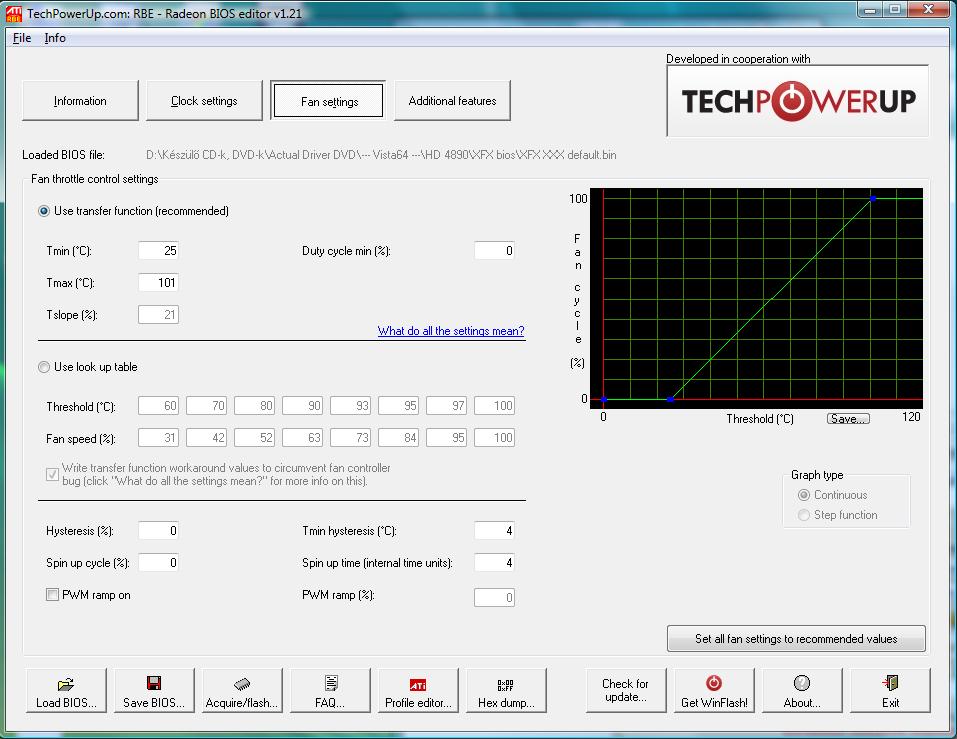
Task: Click Fan speed field with value 84
Action: pyautogui.click(x=399, y=438)
